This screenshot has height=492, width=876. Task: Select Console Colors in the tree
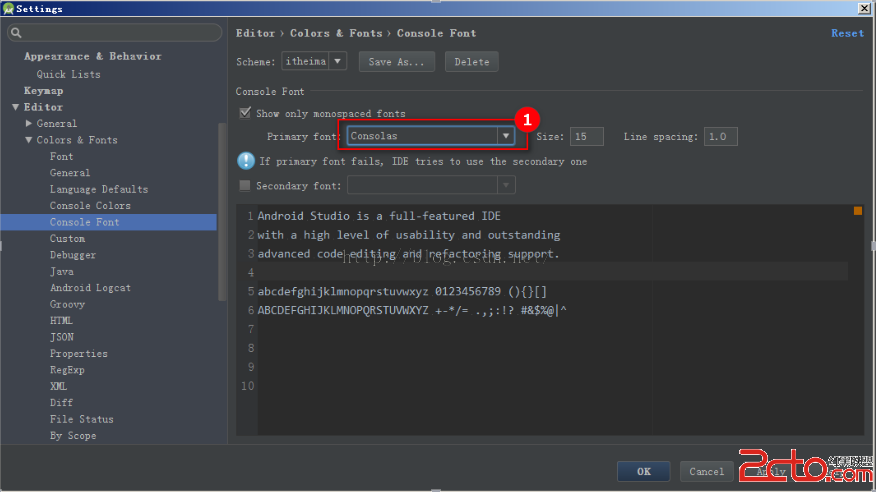point(90,205)
